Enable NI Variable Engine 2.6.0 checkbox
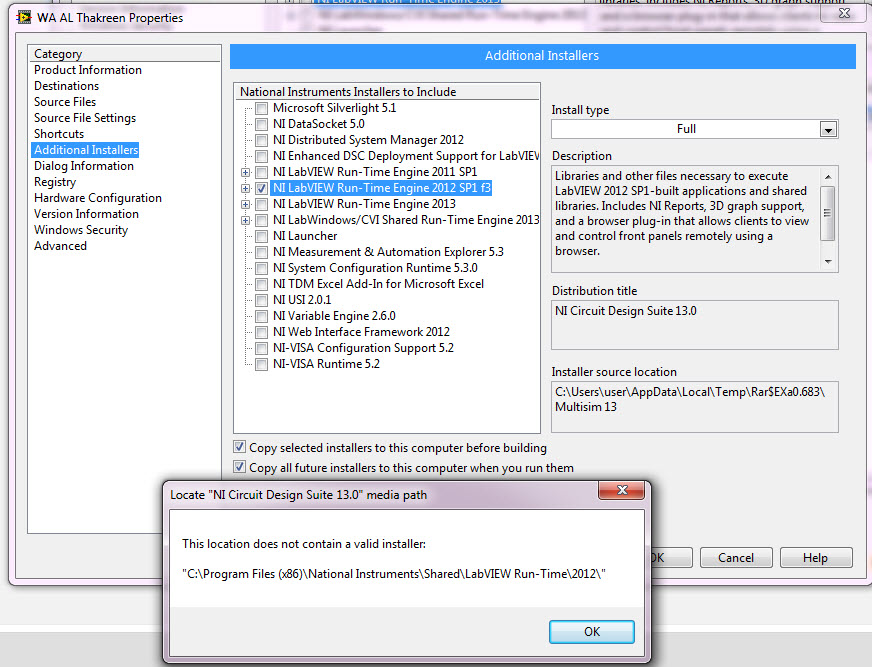 click(x=261, y=317)
